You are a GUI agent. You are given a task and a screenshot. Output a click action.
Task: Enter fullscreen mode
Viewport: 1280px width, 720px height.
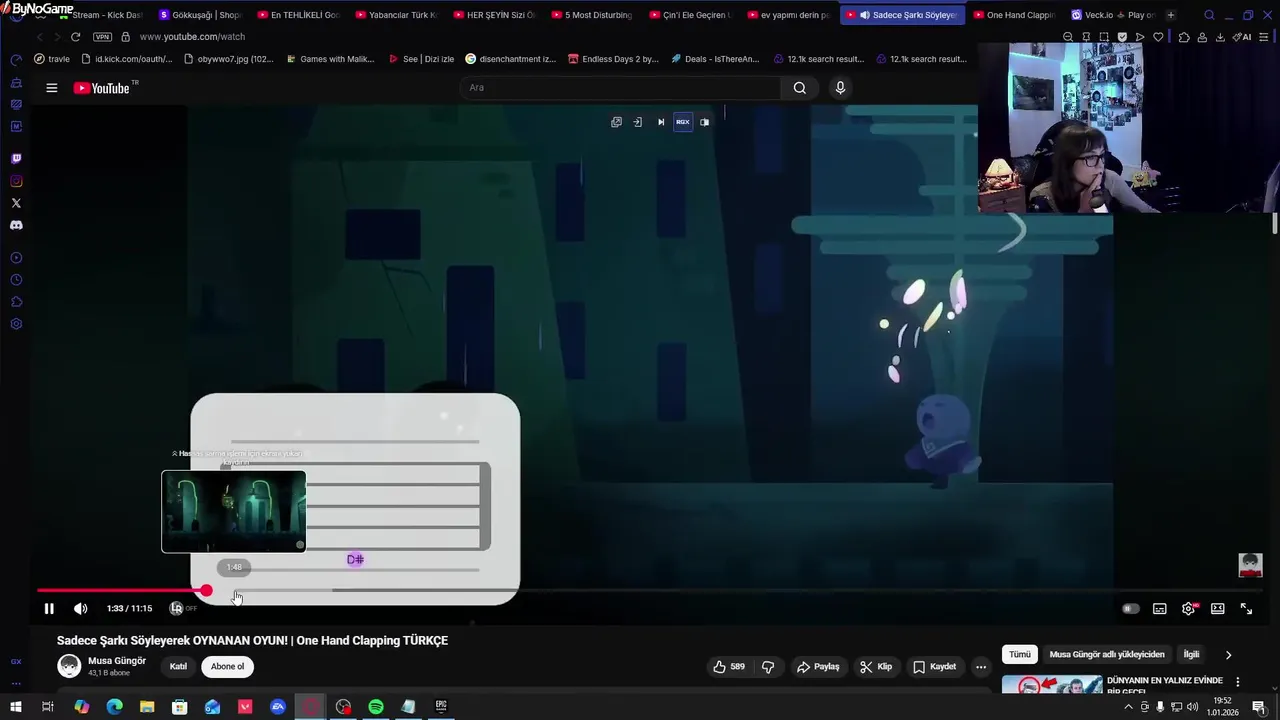(x=1247, y=608)
